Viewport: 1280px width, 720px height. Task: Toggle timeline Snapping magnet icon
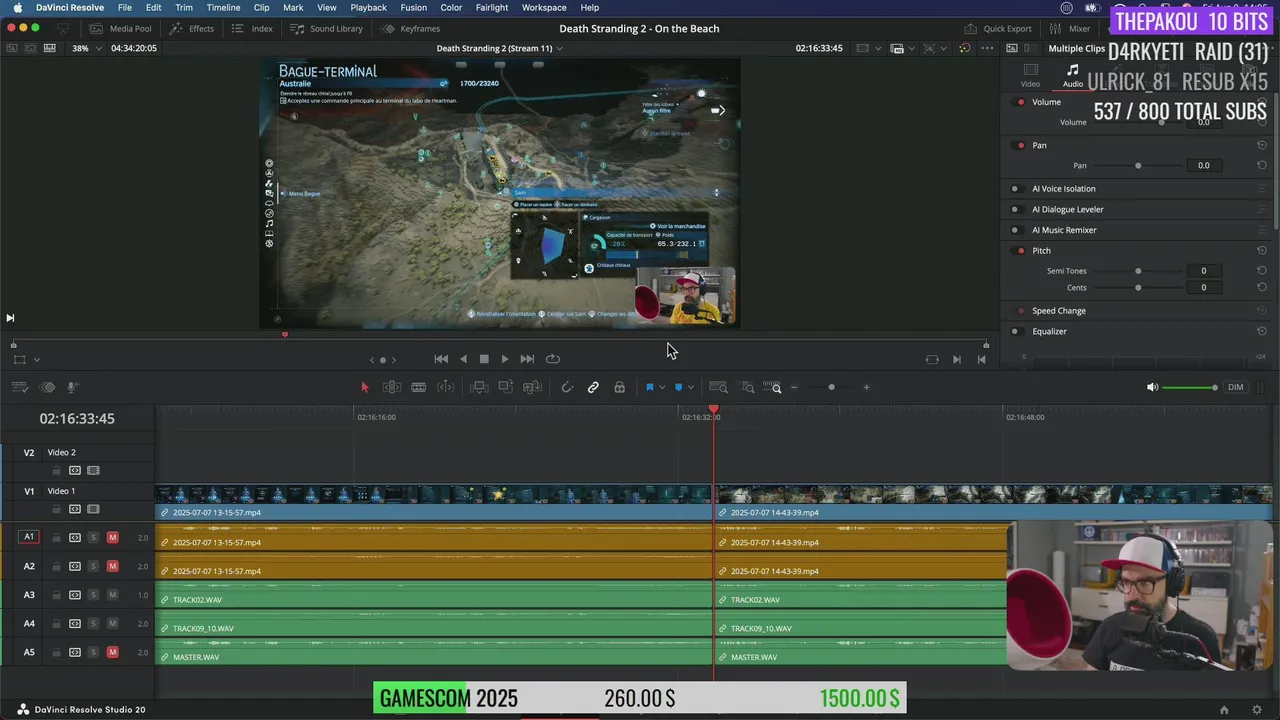567,387
